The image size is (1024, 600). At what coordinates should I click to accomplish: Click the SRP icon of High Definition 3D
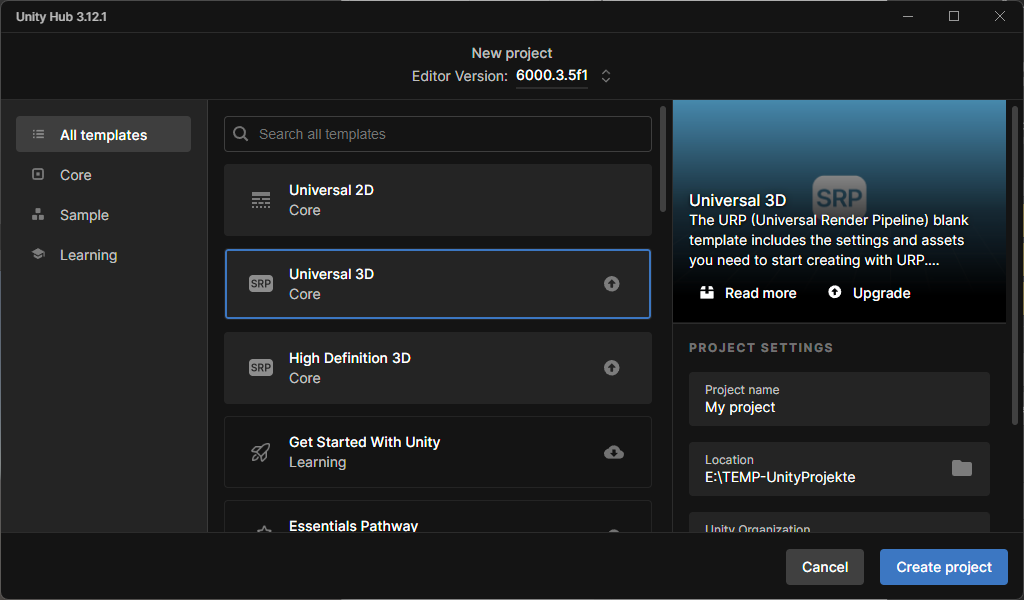[x=261, y=368]
